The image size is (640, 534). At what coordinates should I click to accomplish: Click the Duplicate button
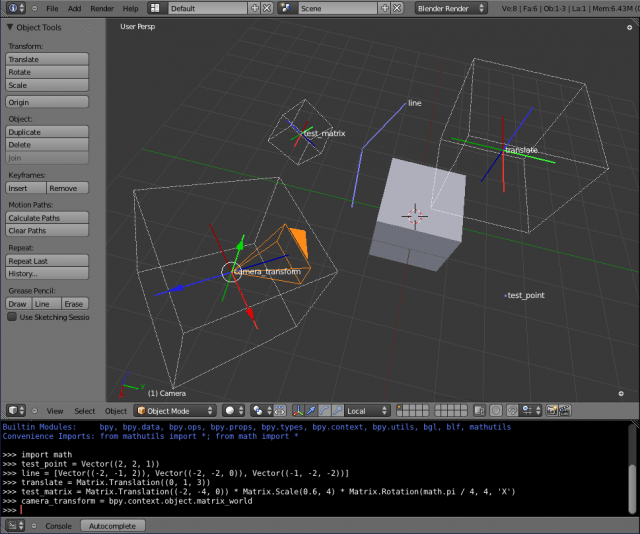click(47, 132)
